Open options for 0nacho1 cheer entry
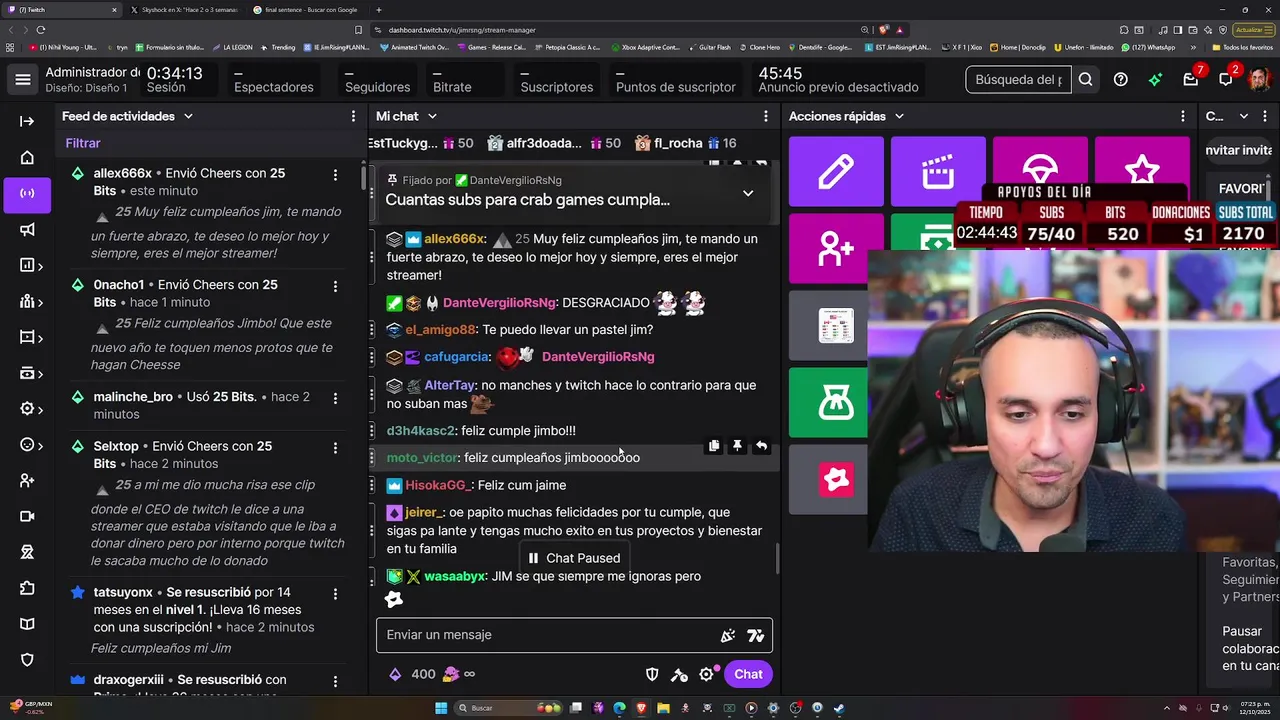 click(335, 287)
